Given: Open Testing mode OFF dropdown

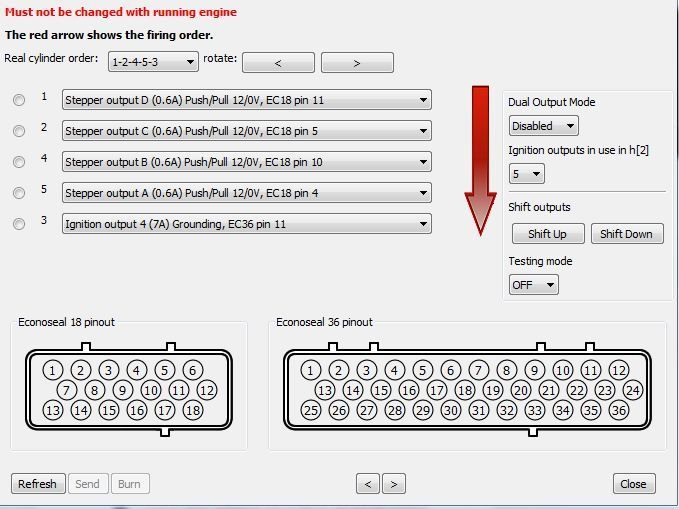Looking at the screenshot, I should click(x=534, y=285).
